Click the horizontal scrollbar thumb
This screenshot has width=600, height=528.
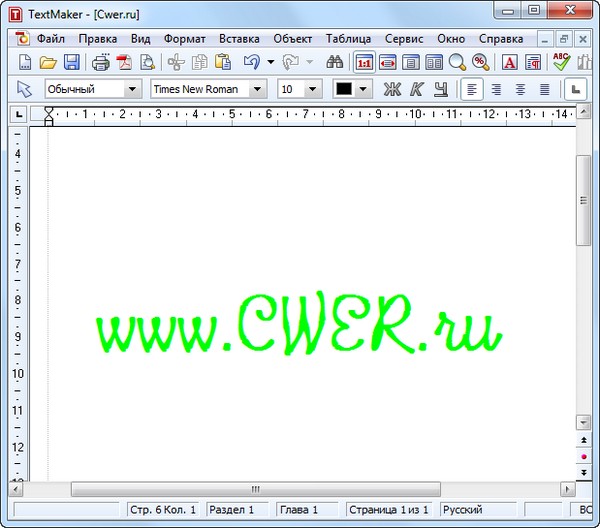(256, 489)
